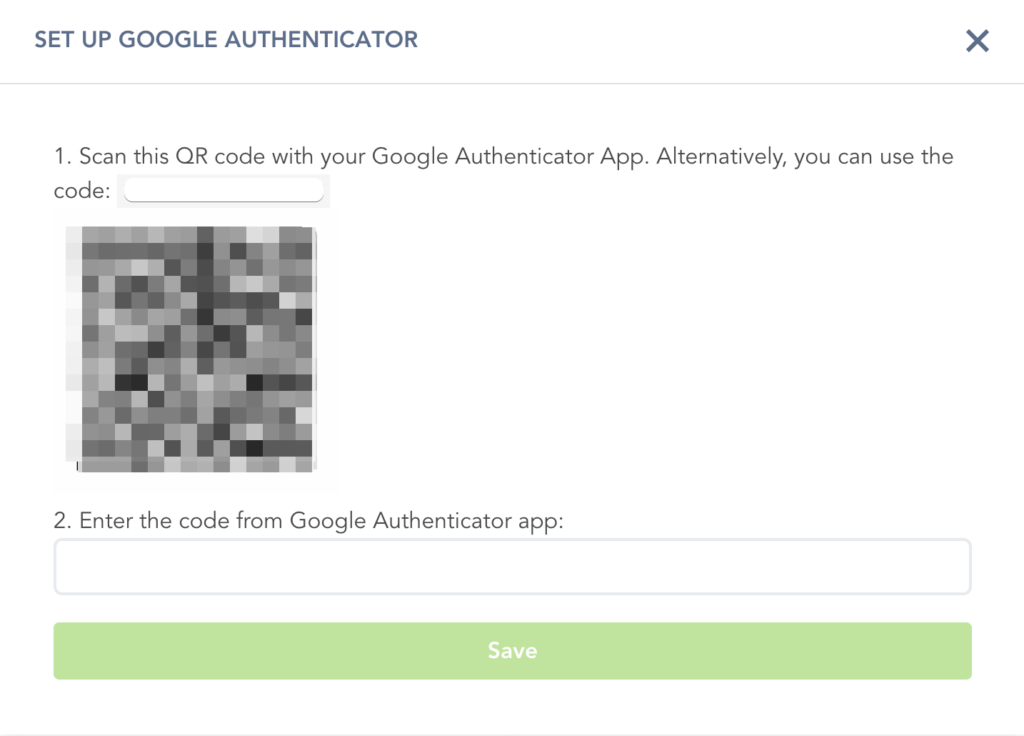The width and height of the screenshot is (1024, 736).
Task: Click the "code:" label before the secret key
Action: coord(81,191)
